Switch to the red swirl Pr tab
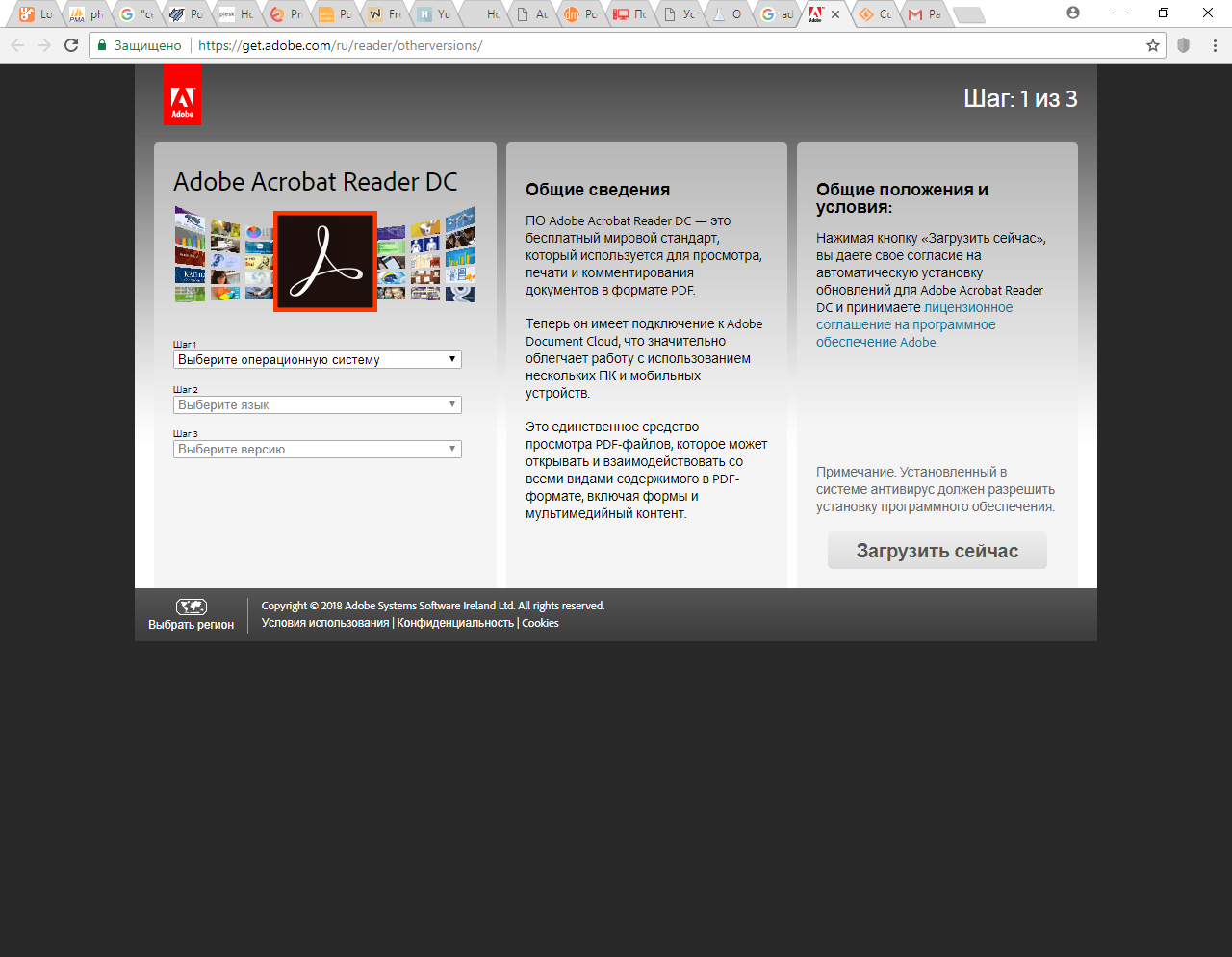1232x957 pixels. pyautogui.click(x=286, y=14)
